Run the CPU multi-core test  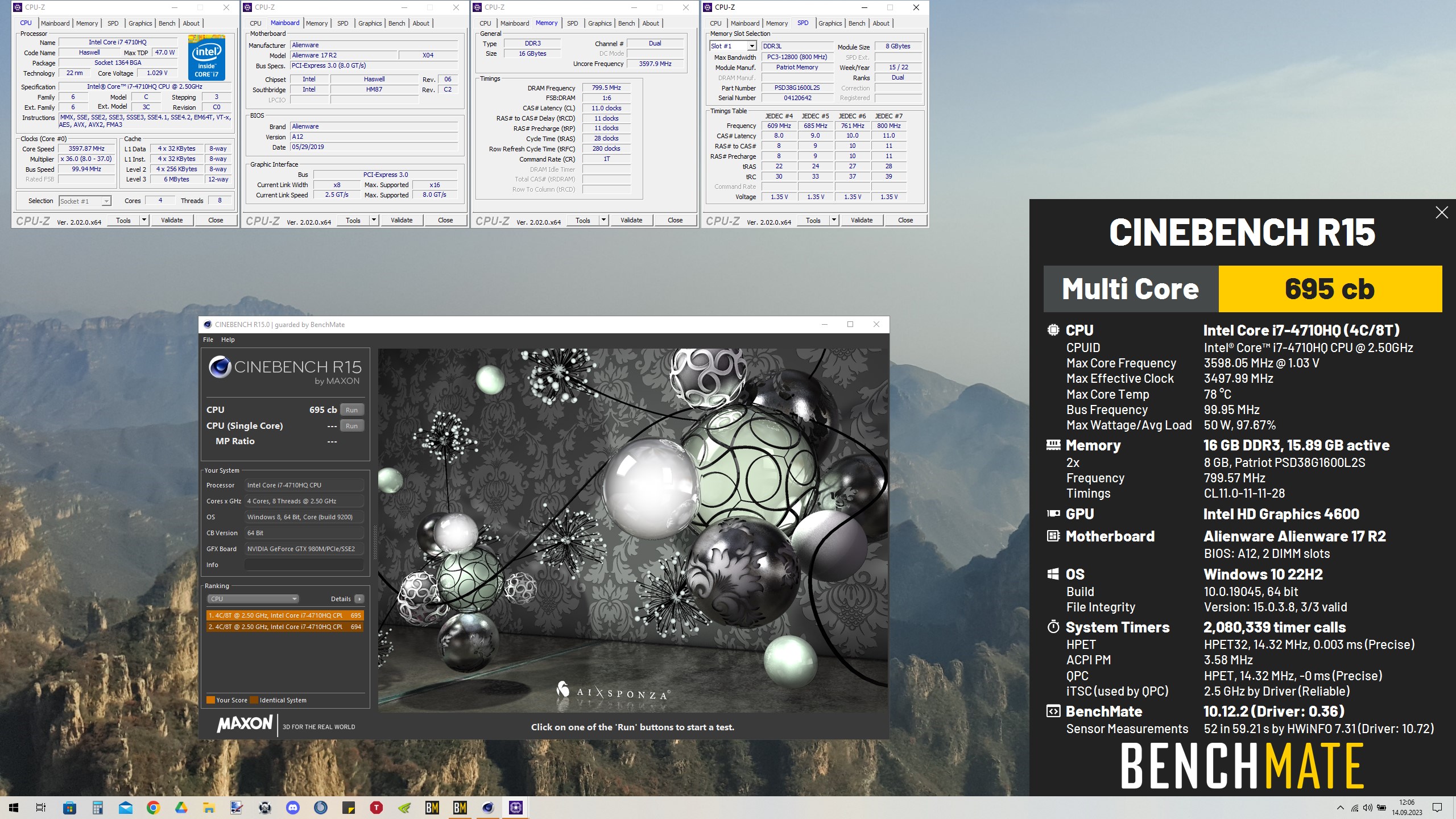click(352, 410)
